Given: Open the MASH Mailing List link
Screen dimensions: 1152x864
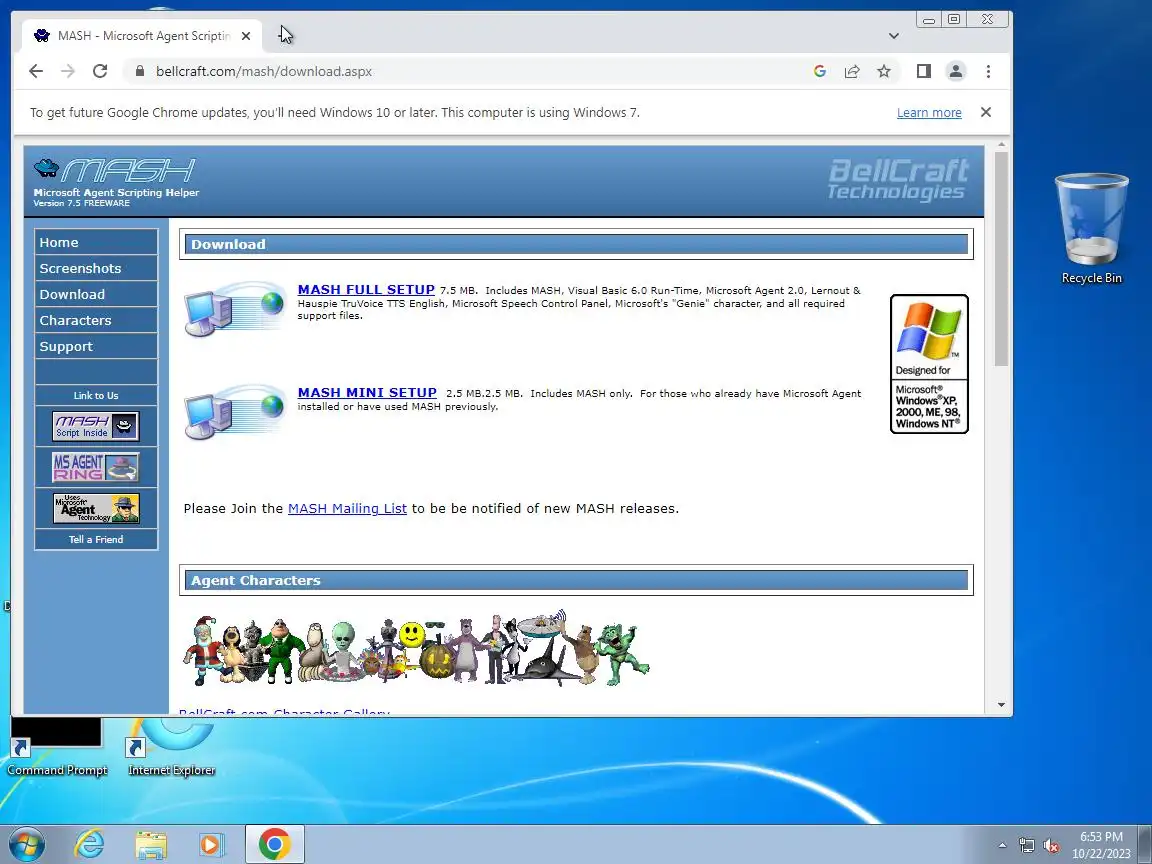Looking at the screenshot, I should (x=347, y=508).
